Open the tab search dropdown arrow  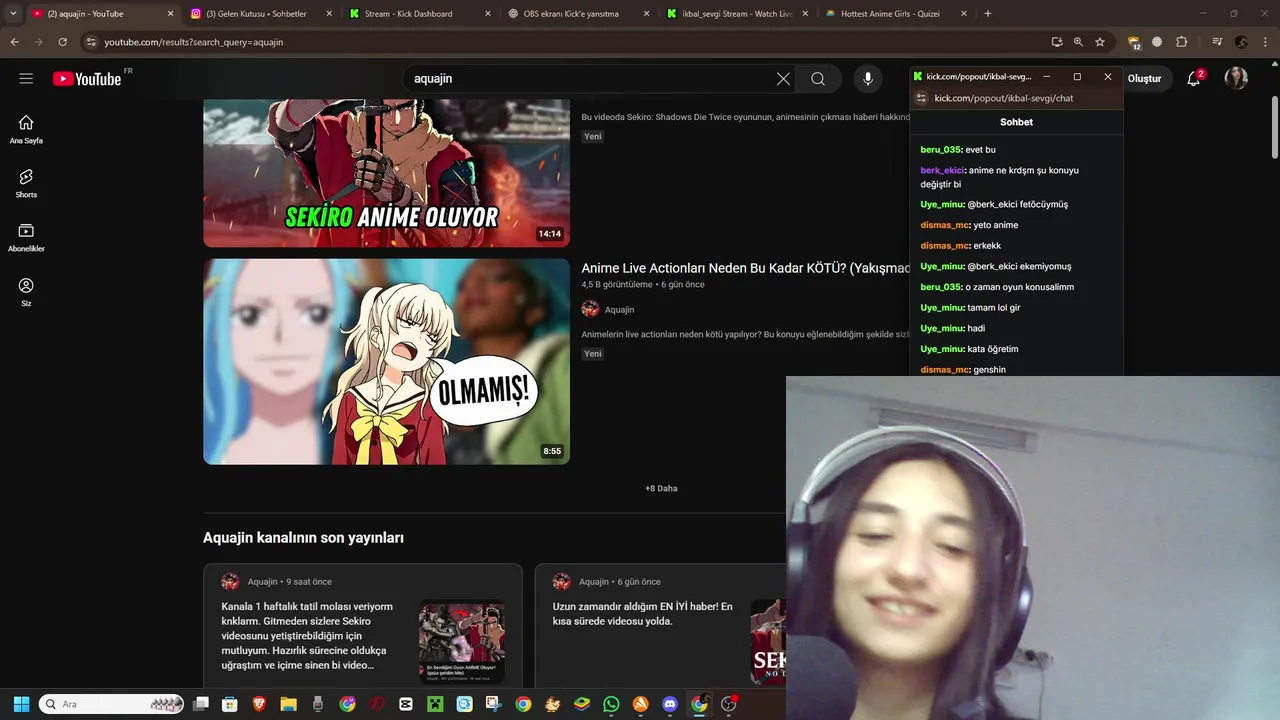coord(13,13)
